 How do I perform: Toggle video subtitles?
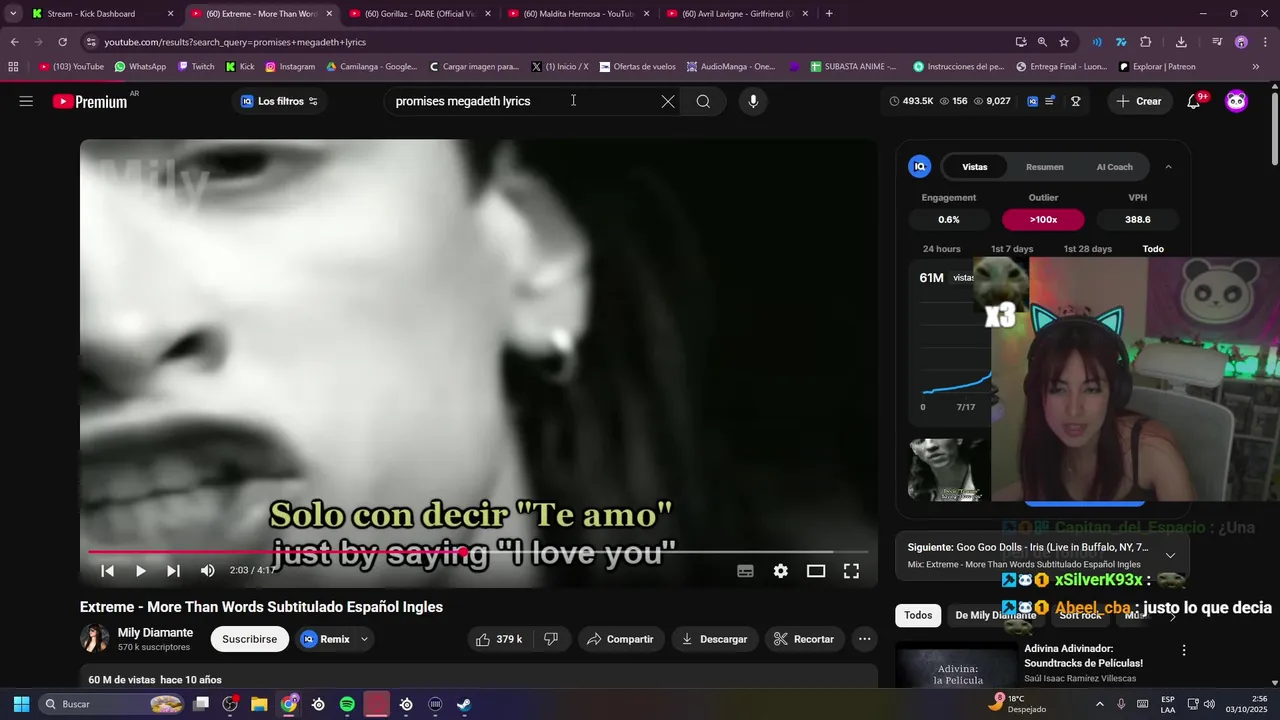pyautogui.click(x=745, y=571)
